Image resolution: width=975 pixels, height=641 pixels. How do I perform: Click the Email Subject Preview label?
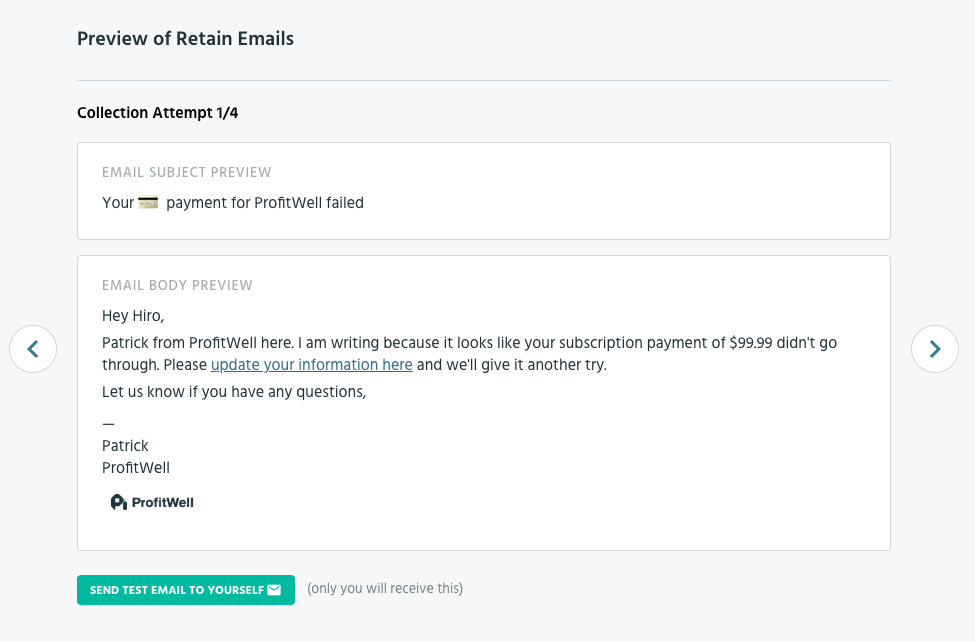(187, 173)
